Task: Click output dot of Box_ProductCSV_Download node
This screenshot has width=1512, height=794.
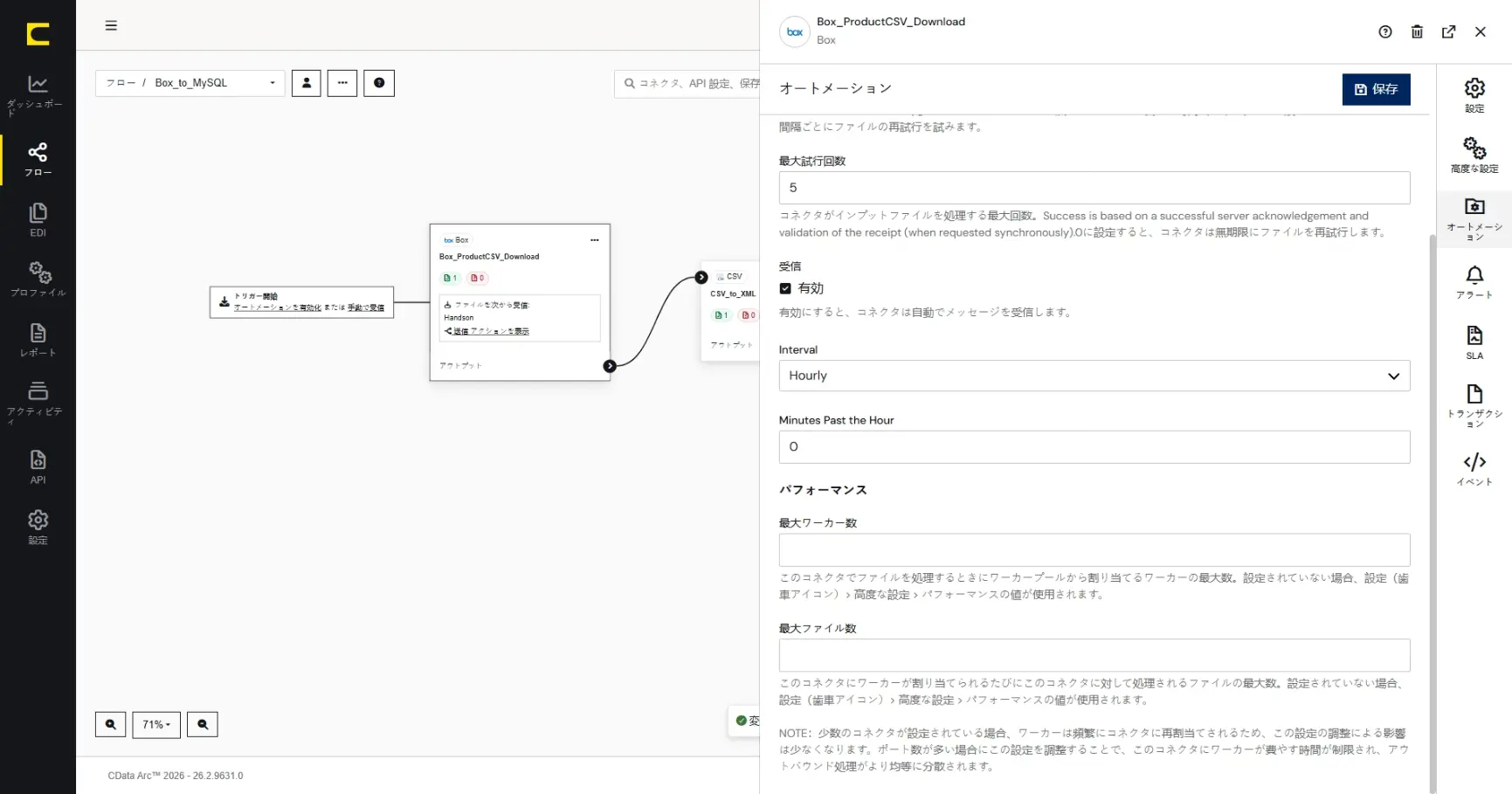Action: pos(610,366)
